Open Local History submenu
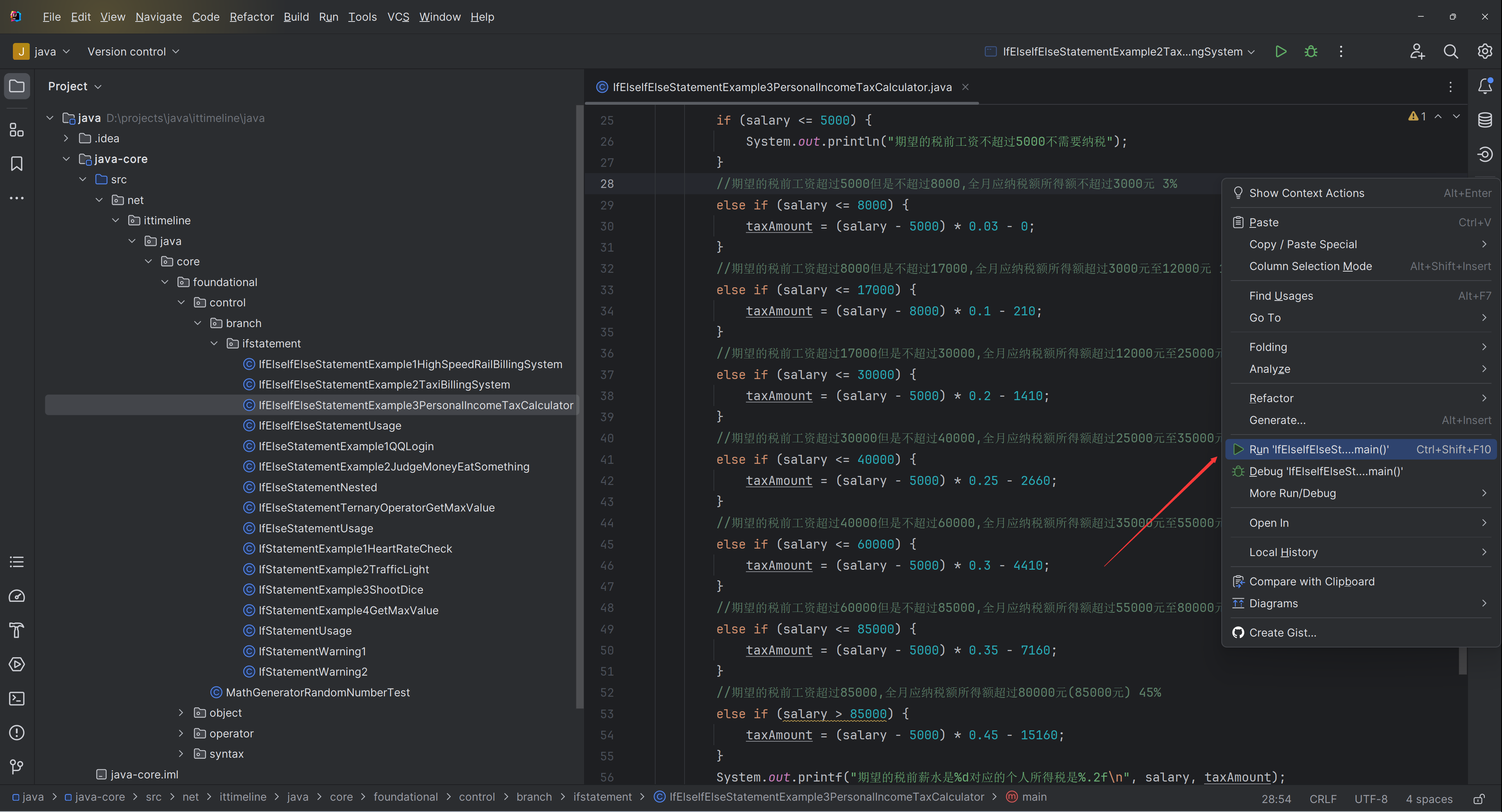 [1361, 552]
